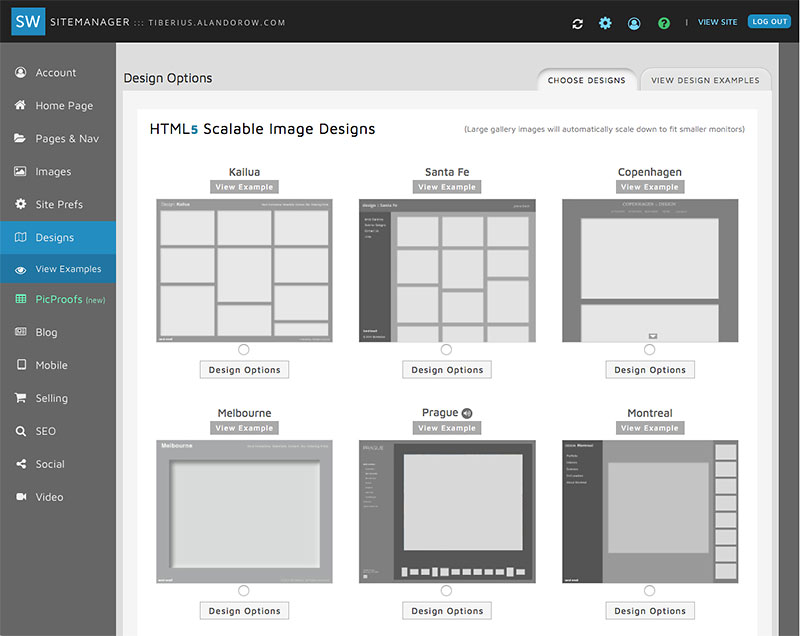800x636 pixels.
Task: Click Design Options button under Melbourne
Action: (245, 611)
